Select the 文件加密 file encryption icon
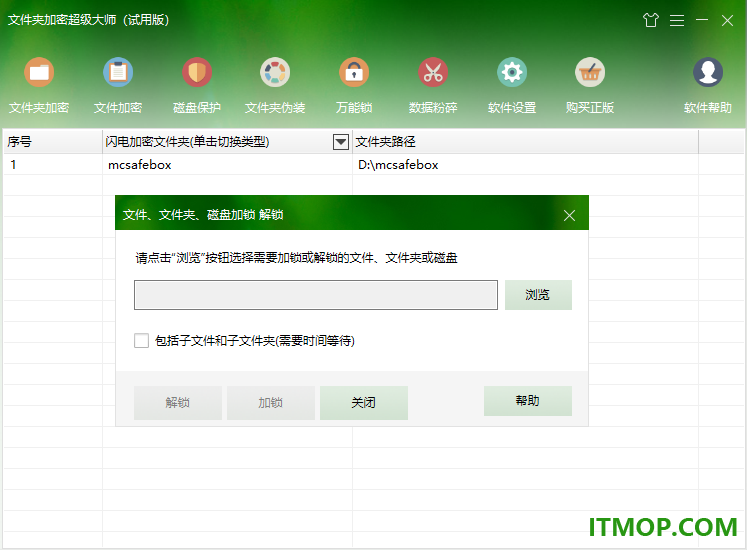The width and height of the screenshot is (747, 550). pos(118,72)
